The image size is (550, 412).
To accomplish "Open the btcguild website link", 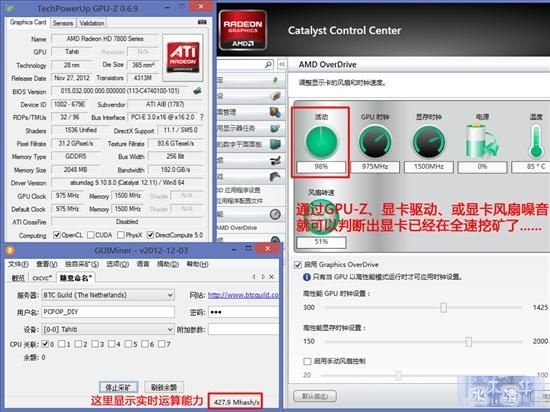I will click(243, 295).
